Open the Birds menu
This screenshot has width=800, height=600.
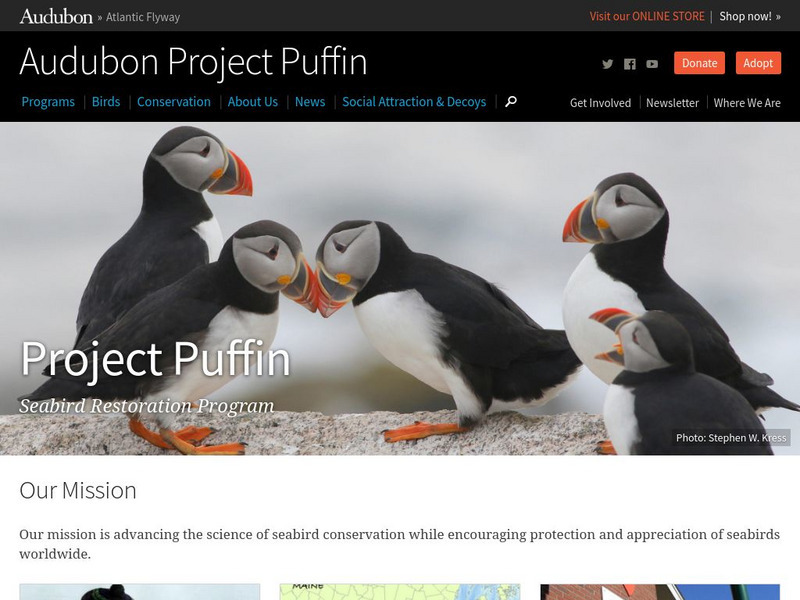(x=106, y=102)
